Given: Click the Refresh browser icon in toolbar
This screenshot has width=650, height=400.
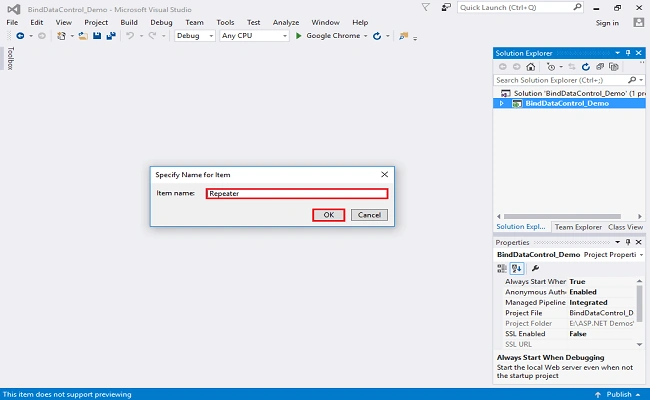Looking at the screenshot, I should 377,36.
